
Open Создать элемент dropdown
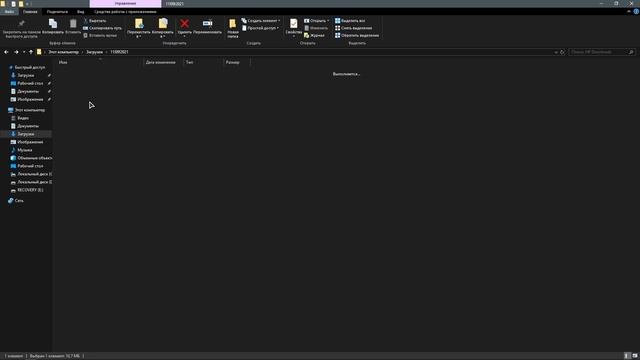[x=261, y=20]
